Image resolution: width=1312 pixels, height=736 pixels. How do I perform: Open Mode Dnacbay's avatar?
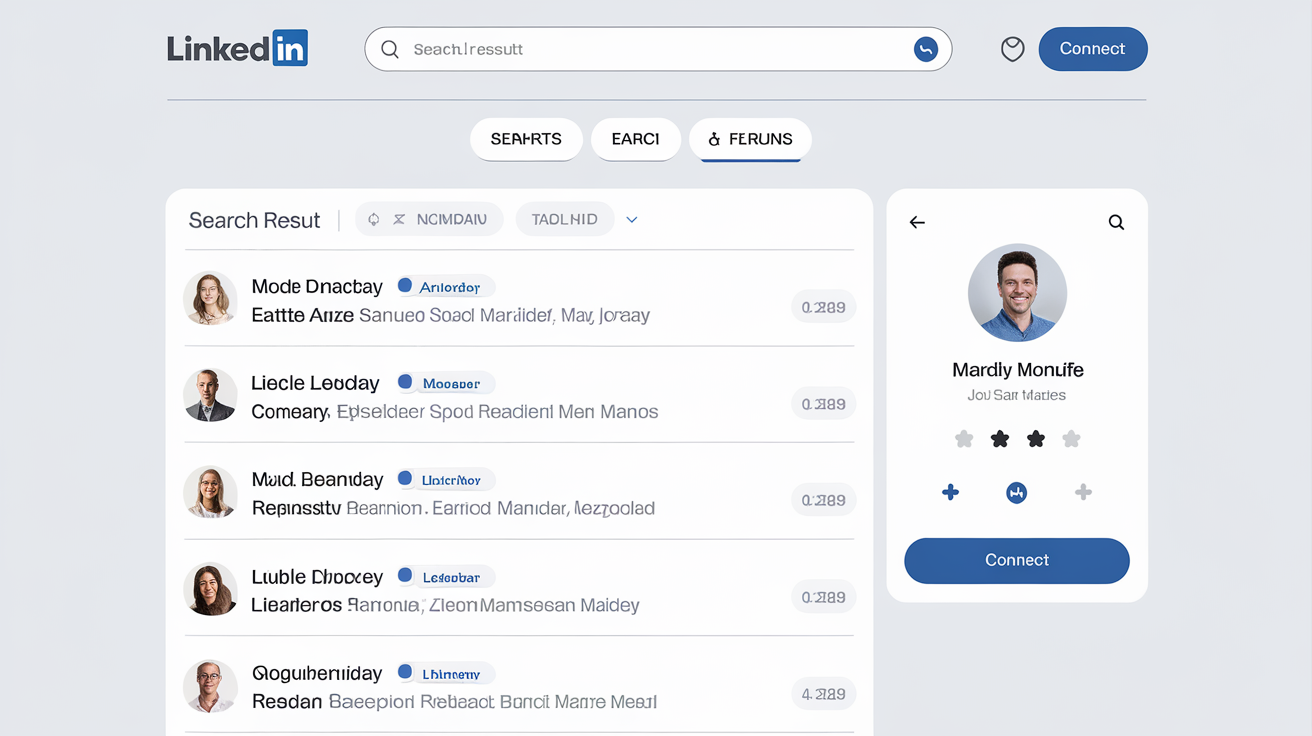coord(210,298)
